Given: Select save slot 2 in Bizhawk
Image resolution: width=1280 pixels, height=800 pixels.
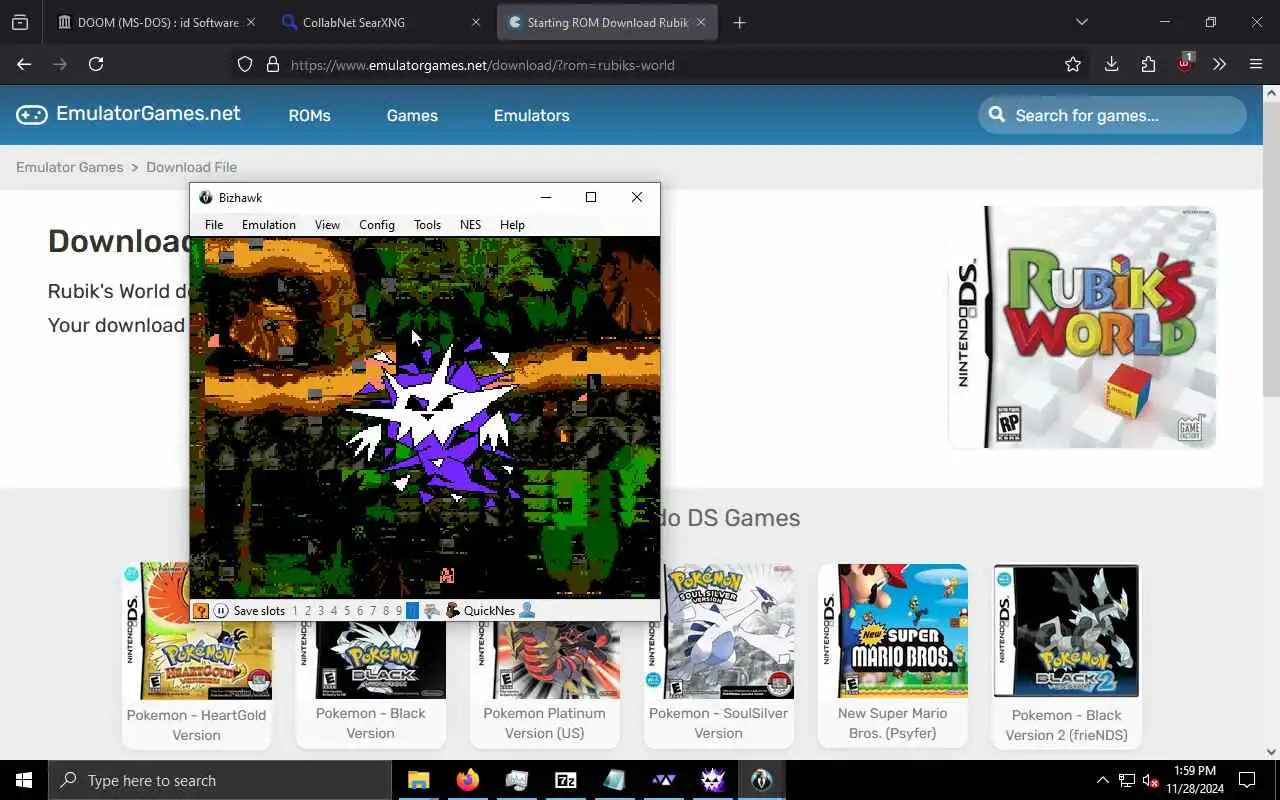Looking at the screenshot, I should point(308,611).
